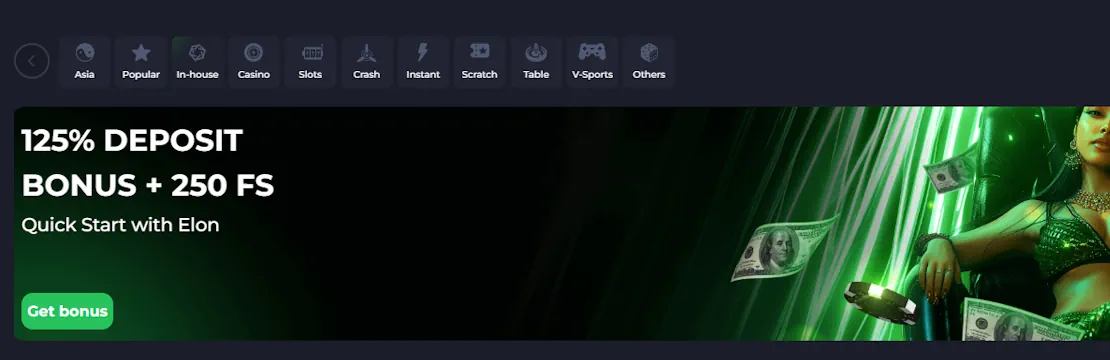The image size is (1110, 360).
Task: Click the left arrow to go back through the categories
Action: click(x=32, y=61)
